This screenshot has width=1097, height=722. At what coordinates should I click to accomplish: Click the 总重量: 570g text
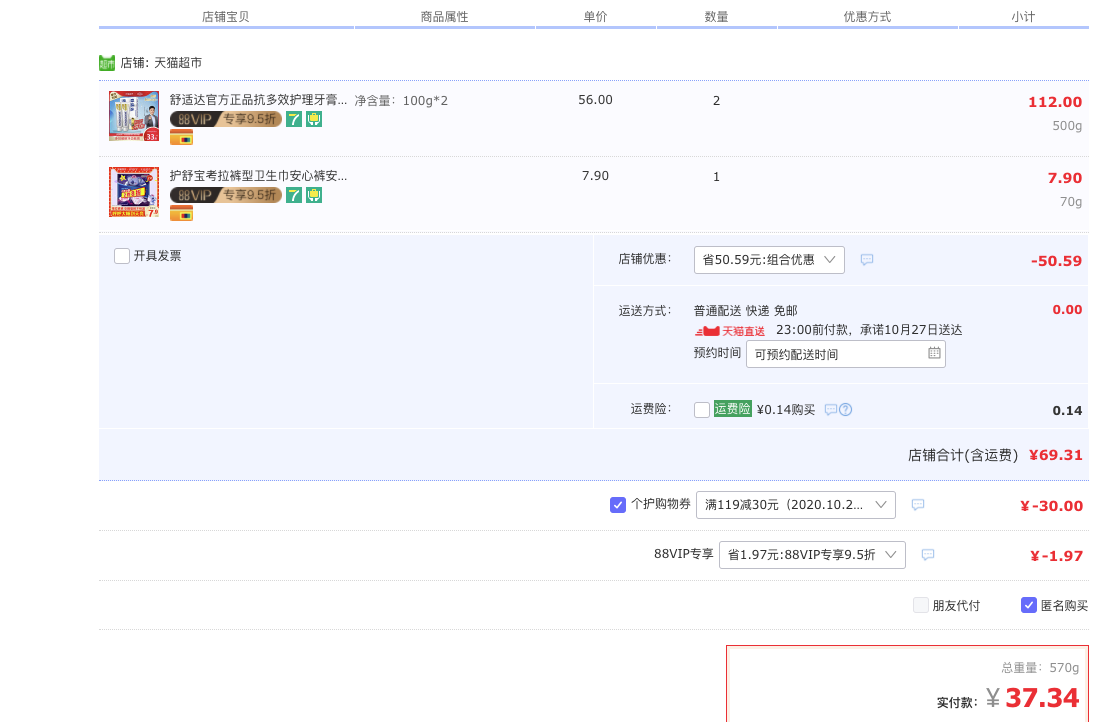(x=1040, y=667)
